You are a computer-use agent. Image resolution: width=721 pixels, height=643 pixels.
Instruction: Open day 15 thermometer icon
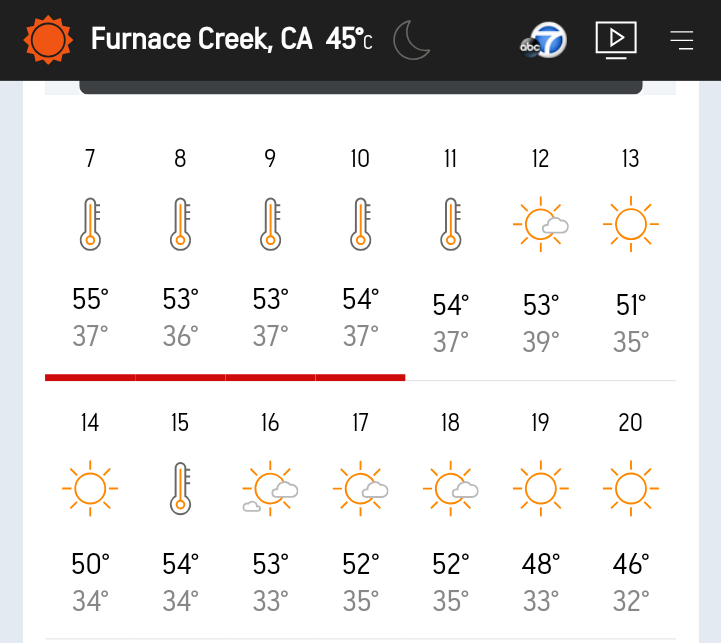(180, 488)
